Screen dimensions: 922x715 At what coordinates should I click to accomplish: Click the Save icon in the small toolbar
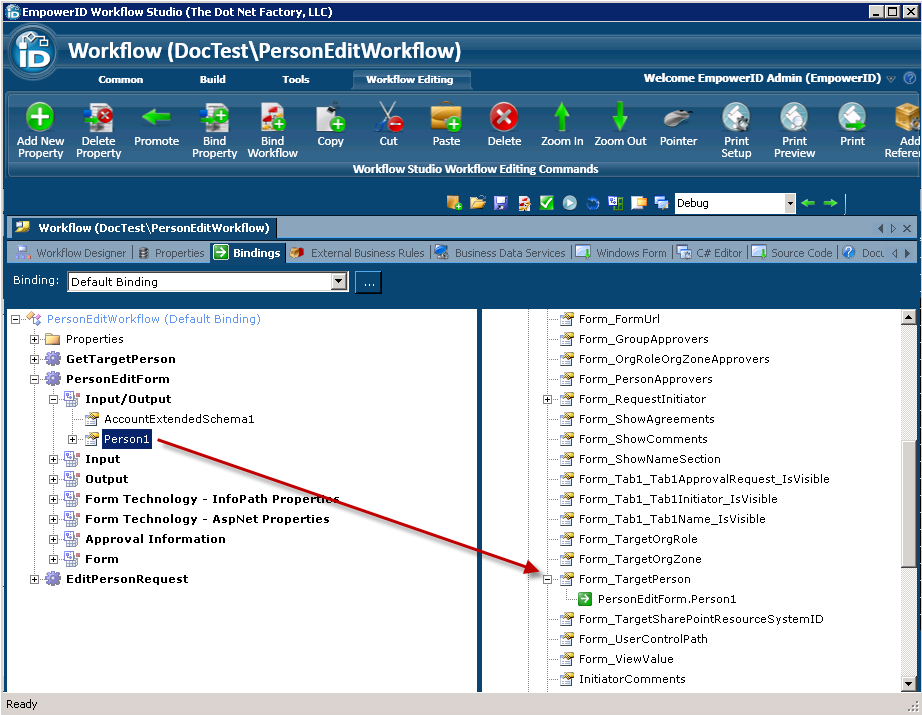click(501, 202)
